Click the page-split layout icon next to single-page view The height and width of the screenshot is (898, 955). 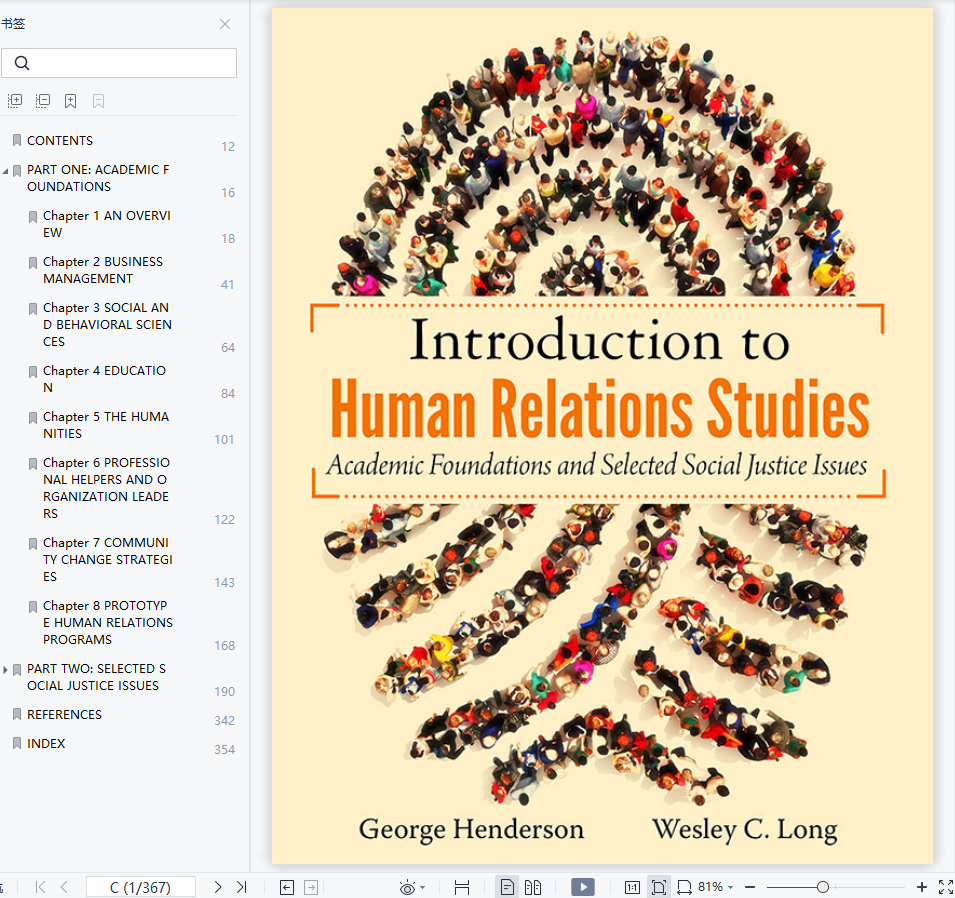[462, 888]
